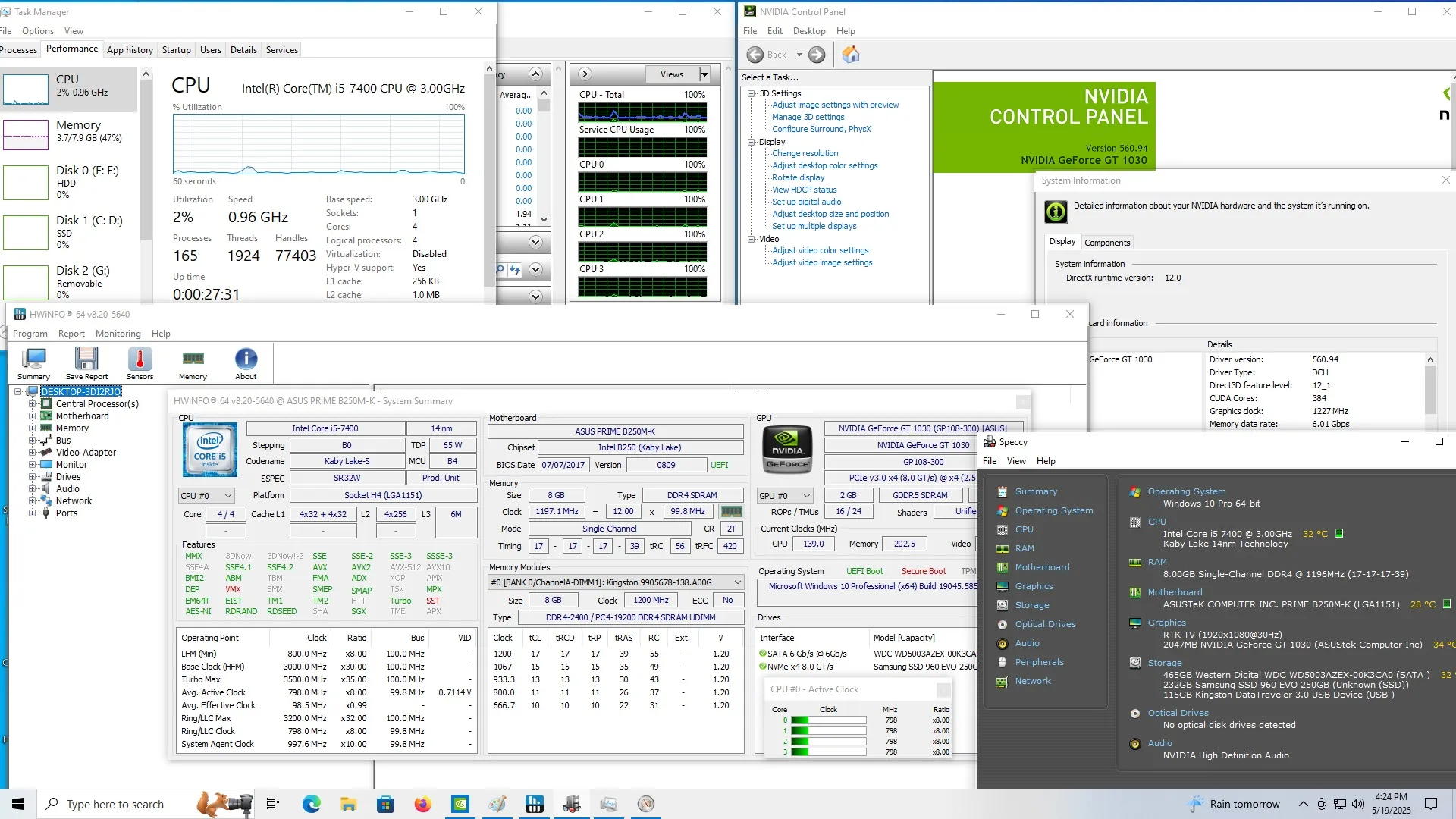Viewport: 1456px width, 819px height.
Task: Click Adjust image settings with preview link
Action: [835, 105]
